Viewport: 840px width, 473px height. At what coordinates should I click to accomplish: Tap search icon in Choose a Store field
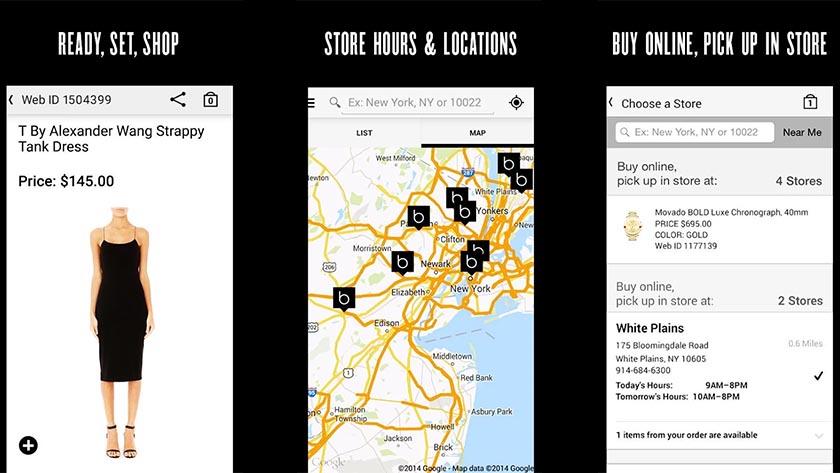pos(625,132)
